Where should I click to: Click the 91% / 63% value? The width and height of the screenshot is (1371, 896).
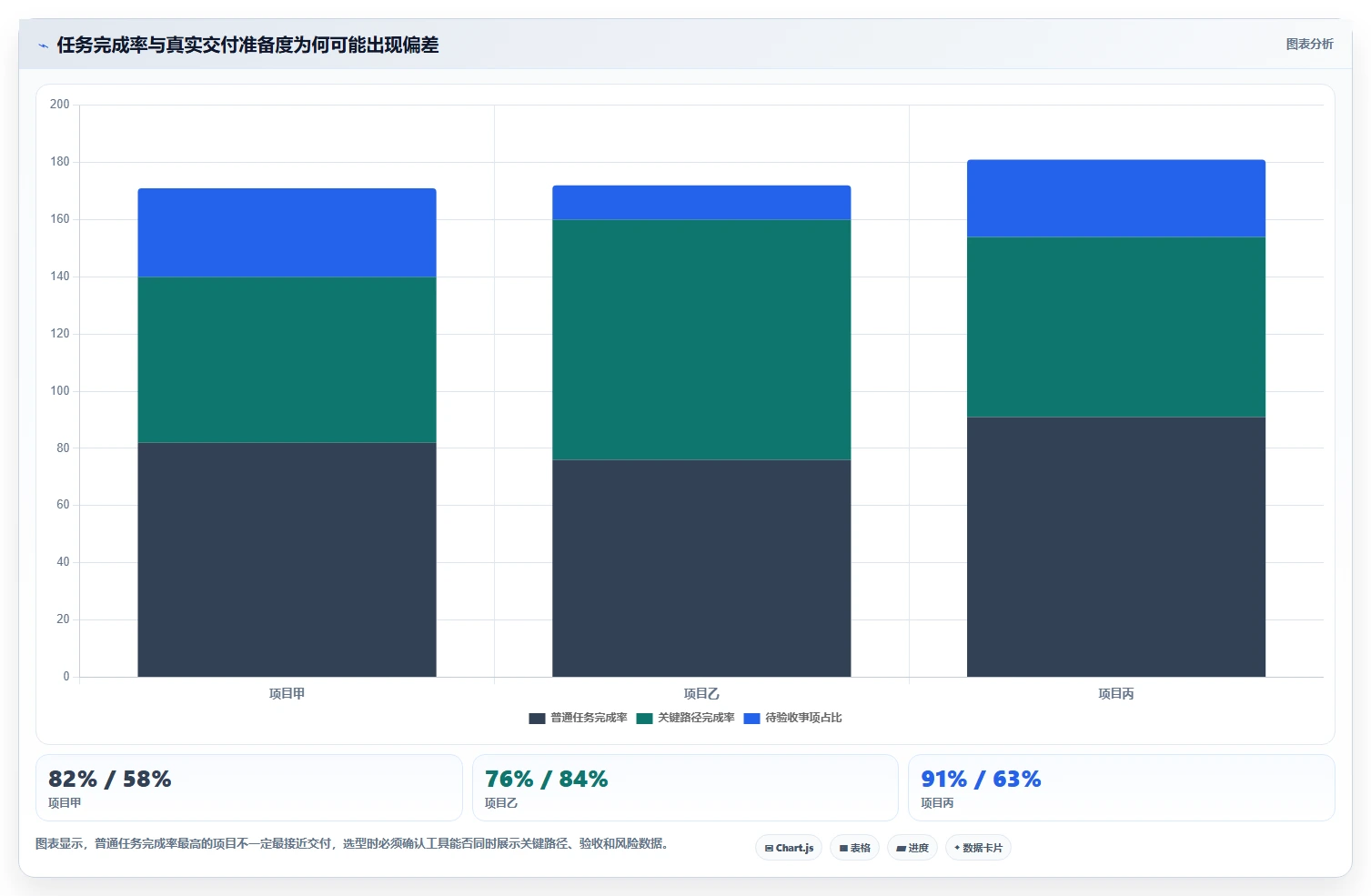click(x=981, y=780)
